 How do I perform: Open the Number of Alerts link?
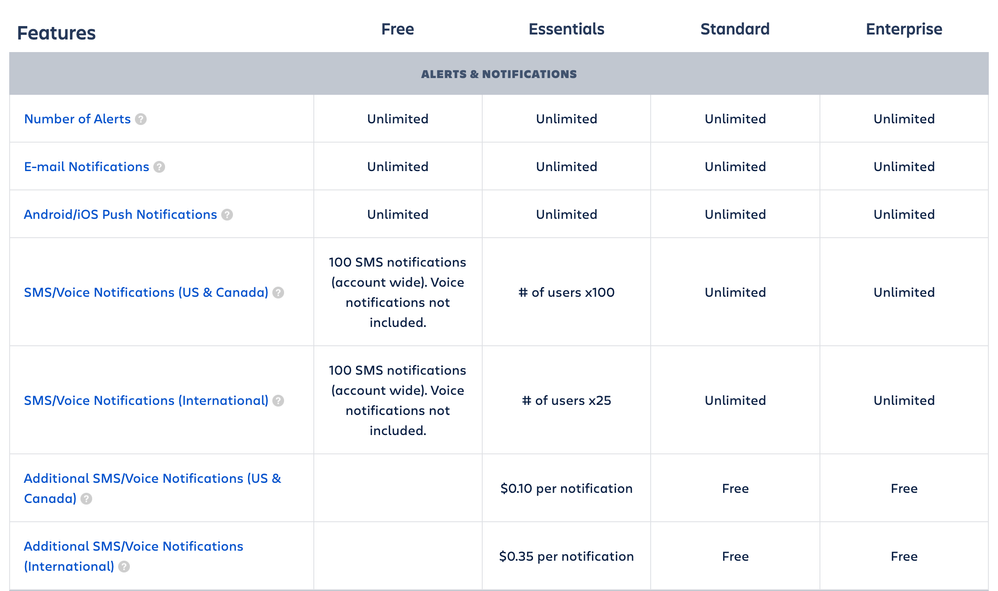(x=77, y=119)
